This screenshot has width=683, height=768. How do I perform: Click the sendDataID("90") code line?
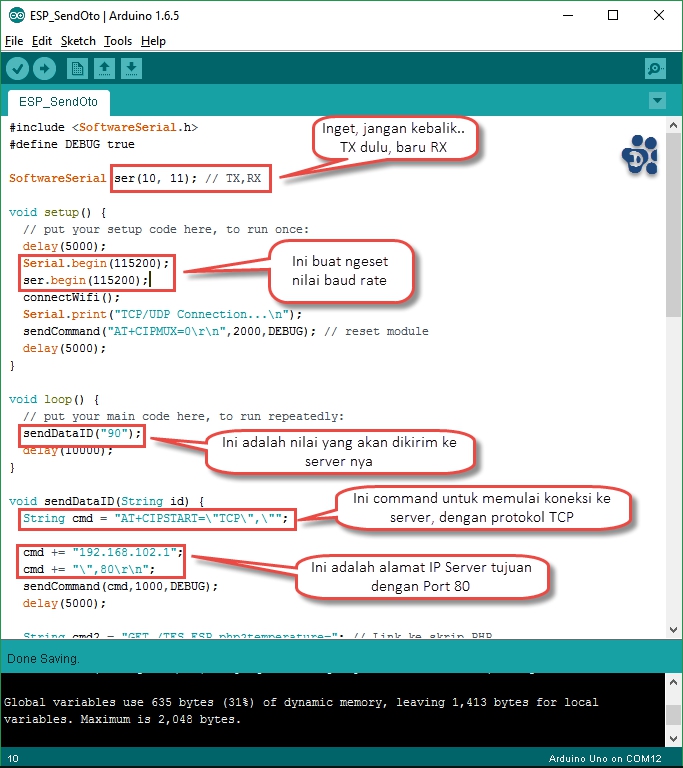83,434
